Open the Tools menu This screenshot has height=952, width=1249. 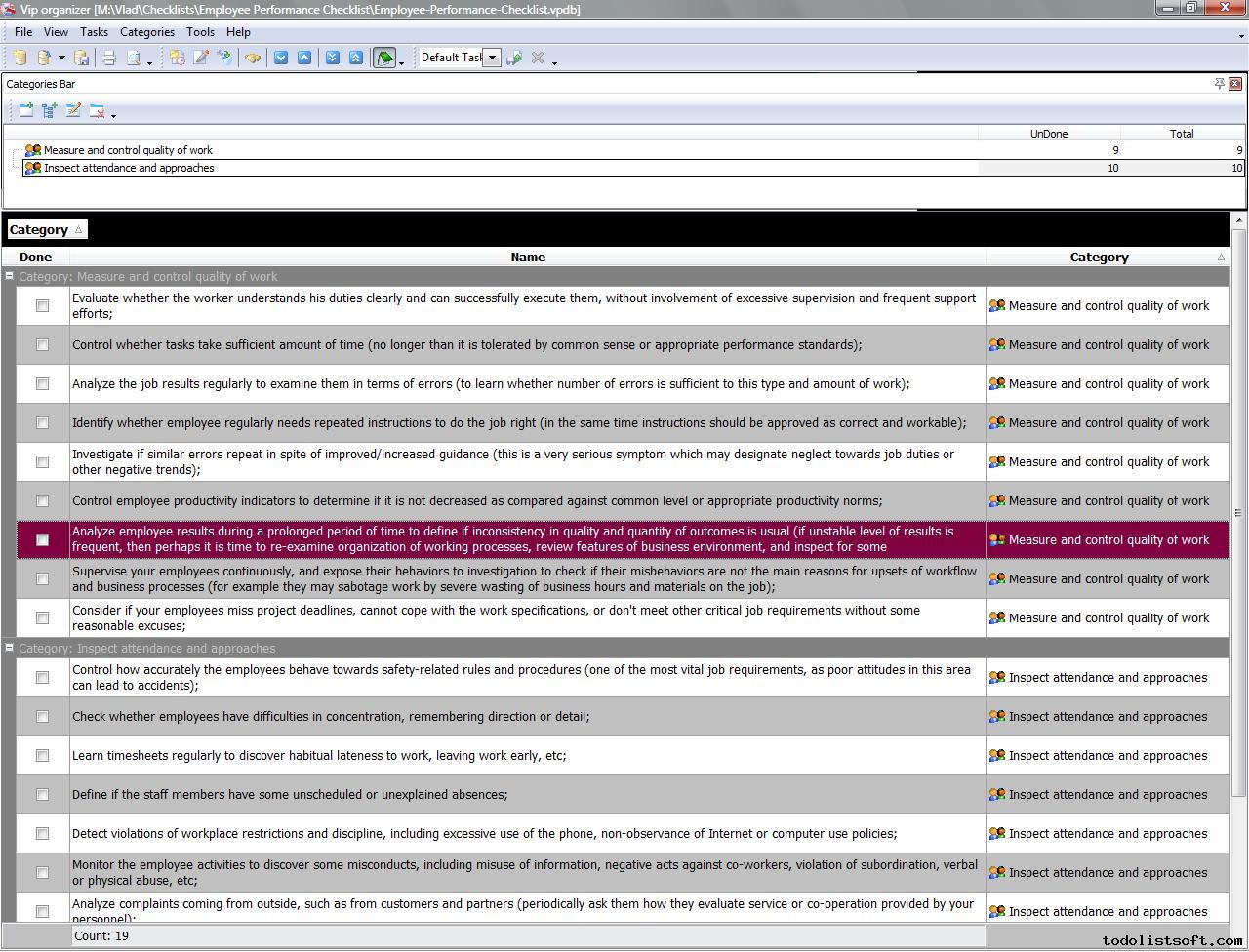(x=200, y=32)
